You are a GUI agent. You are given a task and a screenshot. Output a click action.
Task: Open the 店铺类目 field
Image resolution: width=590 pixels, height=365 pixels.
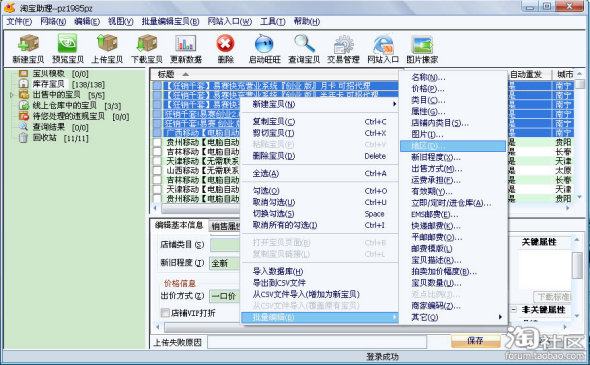(x=225, y=245)
